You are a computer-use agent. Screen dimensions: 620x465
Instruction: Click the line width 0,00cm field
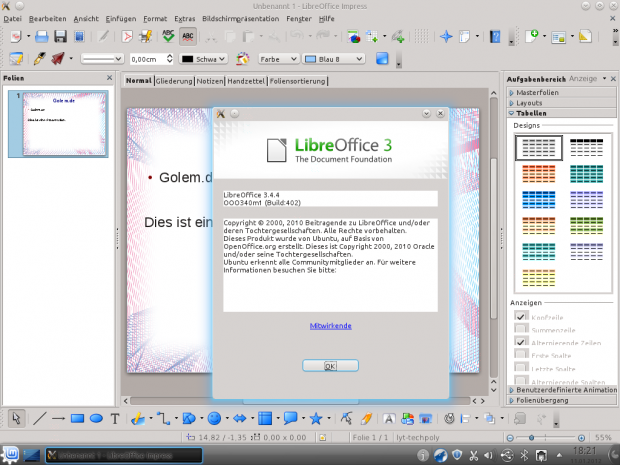[147, 59]
